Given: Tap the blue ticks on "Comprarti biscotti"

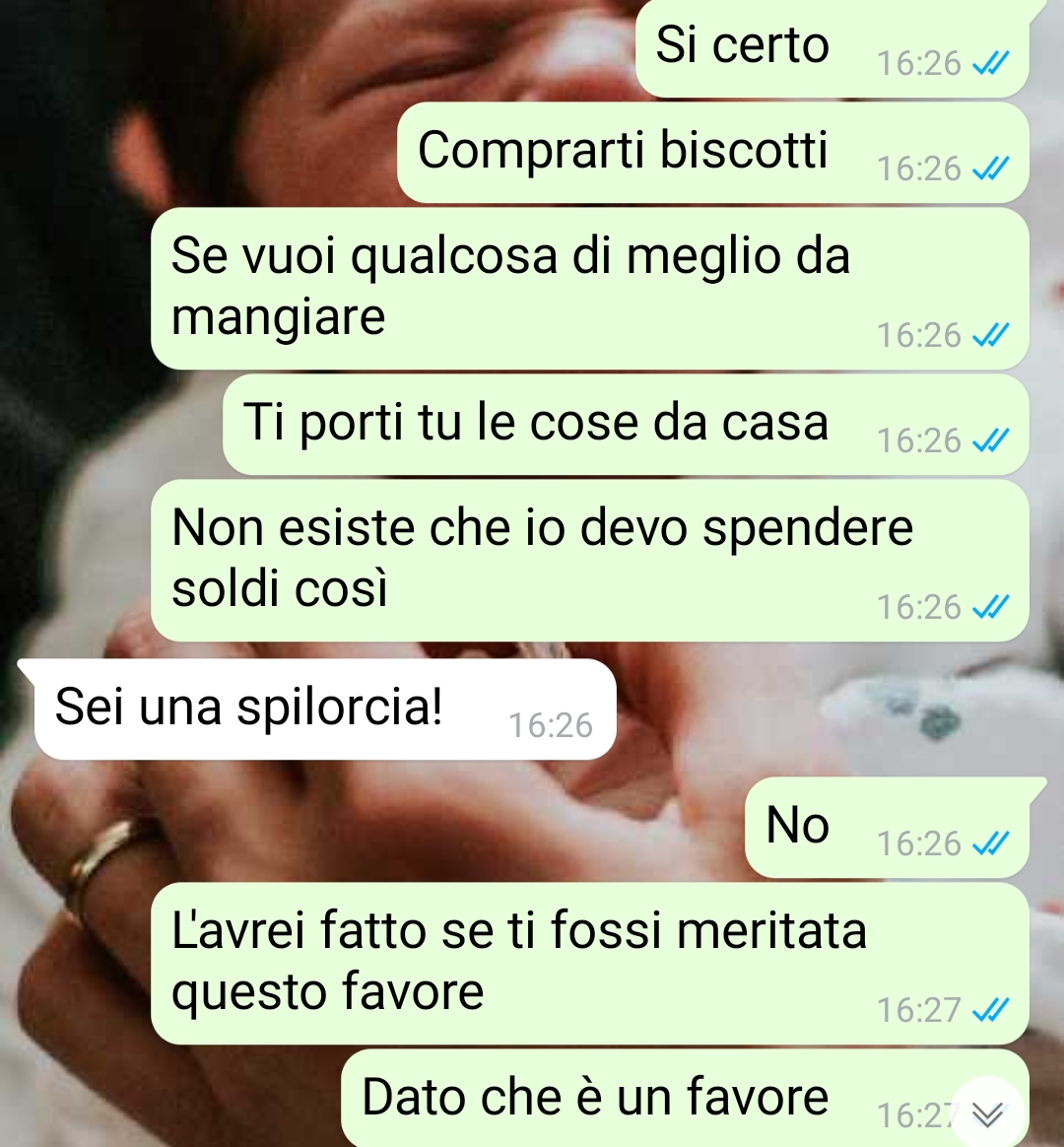Looking at the screenshot, I should coord(991,169).
